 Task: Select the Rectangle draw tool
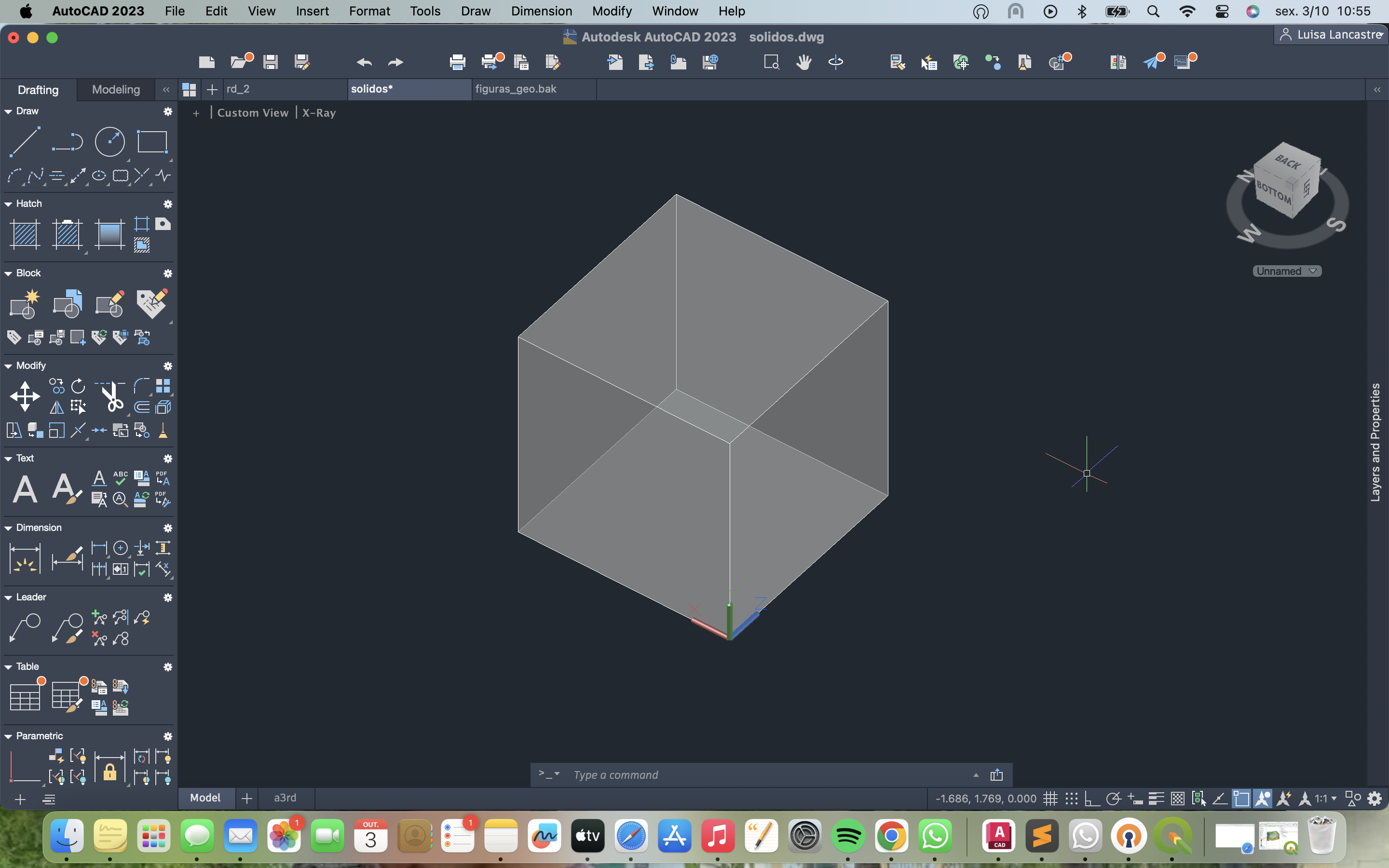pos(152,141)
